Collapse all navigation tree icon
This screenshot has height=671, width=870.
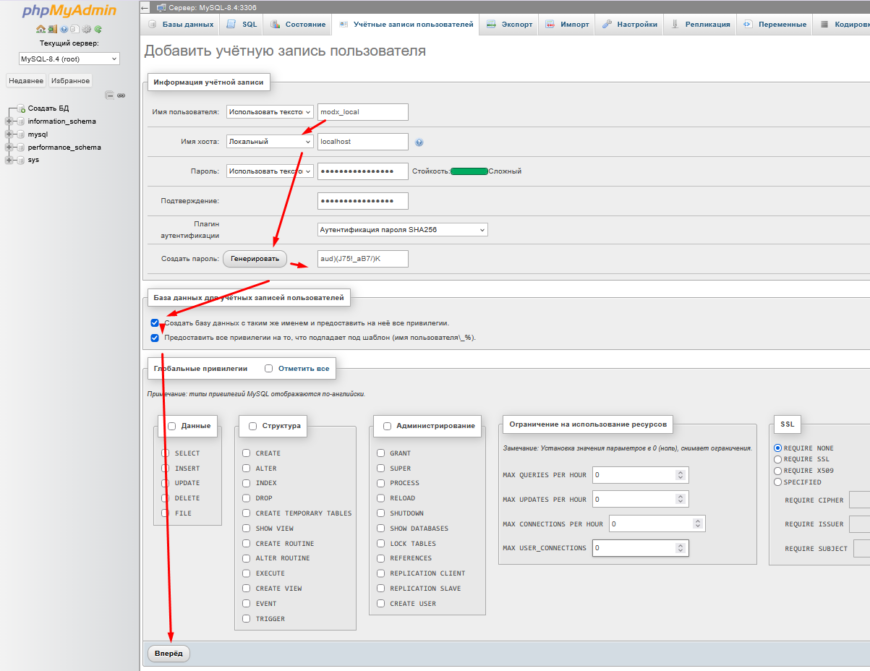tap(110, 95)
